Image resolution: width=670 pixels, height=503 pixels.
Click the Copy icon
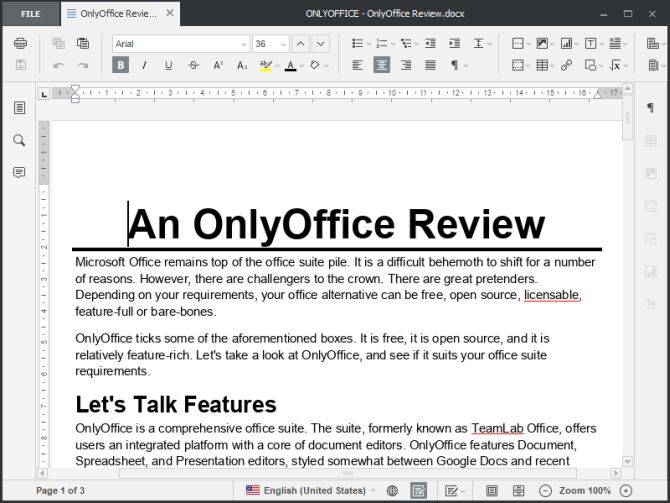point(59,44)
